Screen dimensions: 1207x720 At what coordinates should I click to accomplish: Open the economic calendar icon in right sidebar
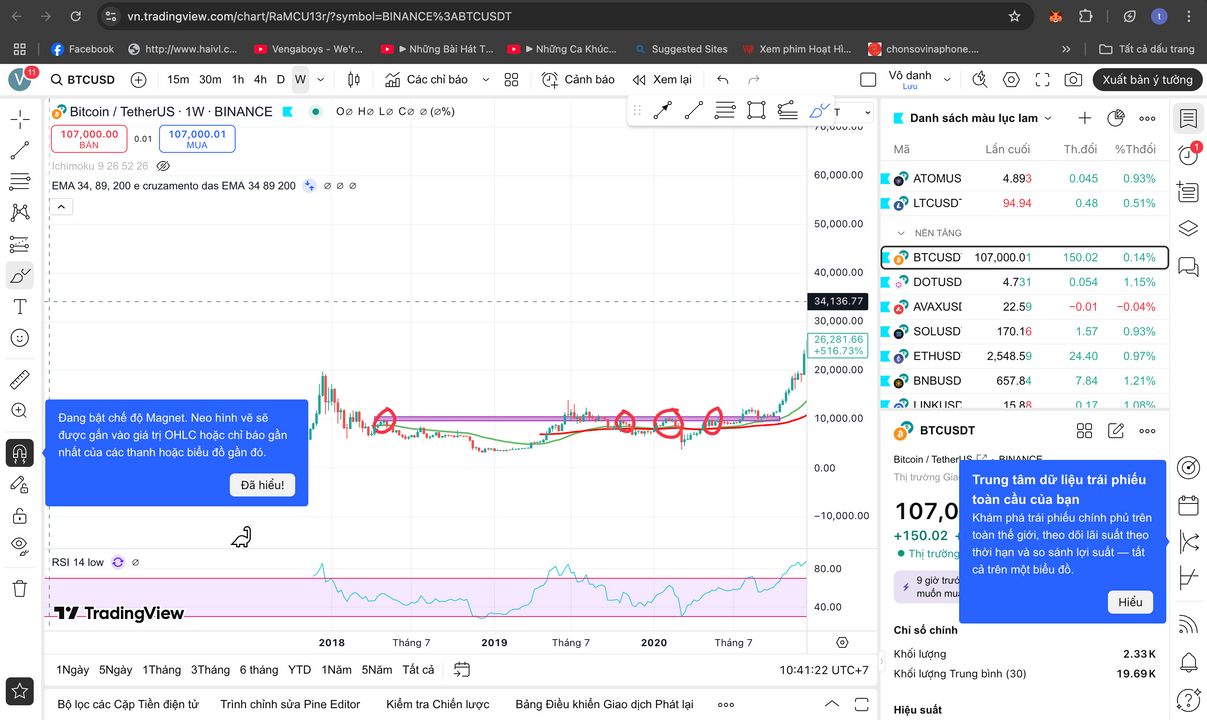[1188, 504]
